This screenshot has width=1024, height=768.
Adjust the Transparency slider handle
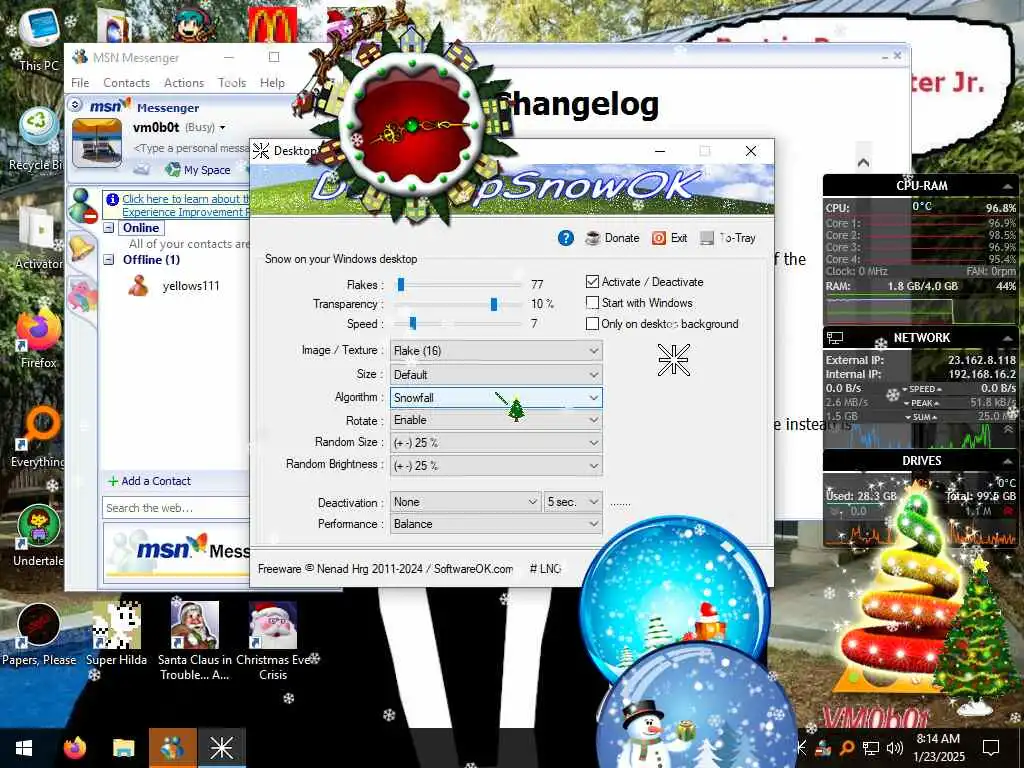[494, 304]
